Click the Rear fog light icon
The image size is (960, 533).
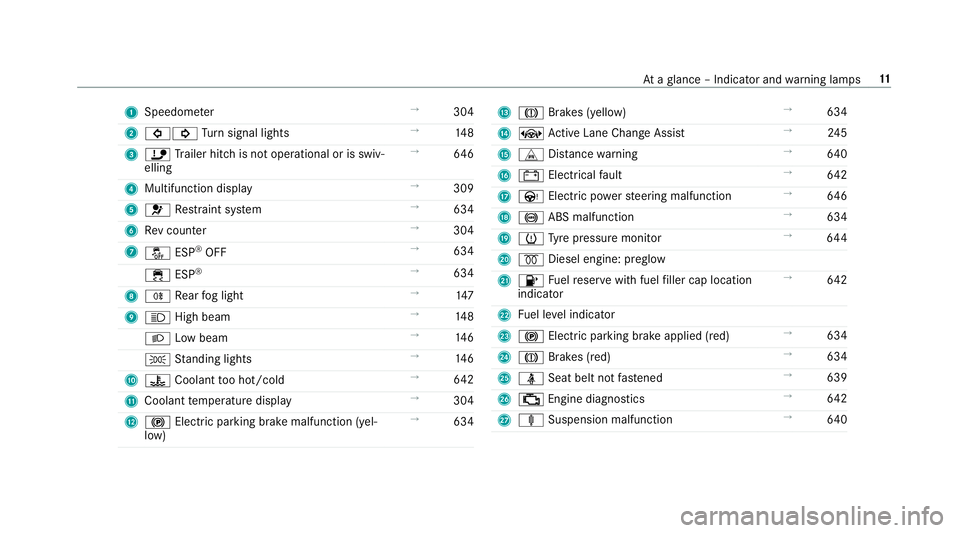click(157, 296)
